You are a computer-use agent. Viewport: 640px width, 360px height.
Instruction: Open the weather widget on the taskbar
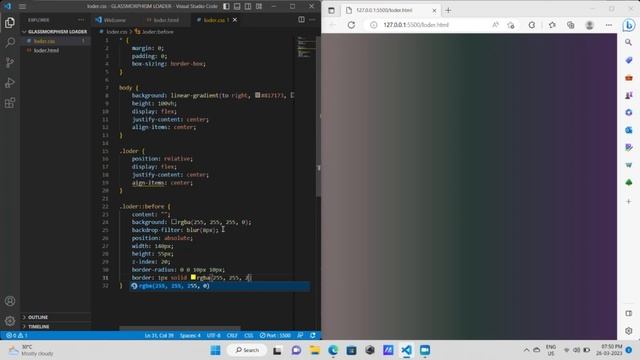coord(32,350)
